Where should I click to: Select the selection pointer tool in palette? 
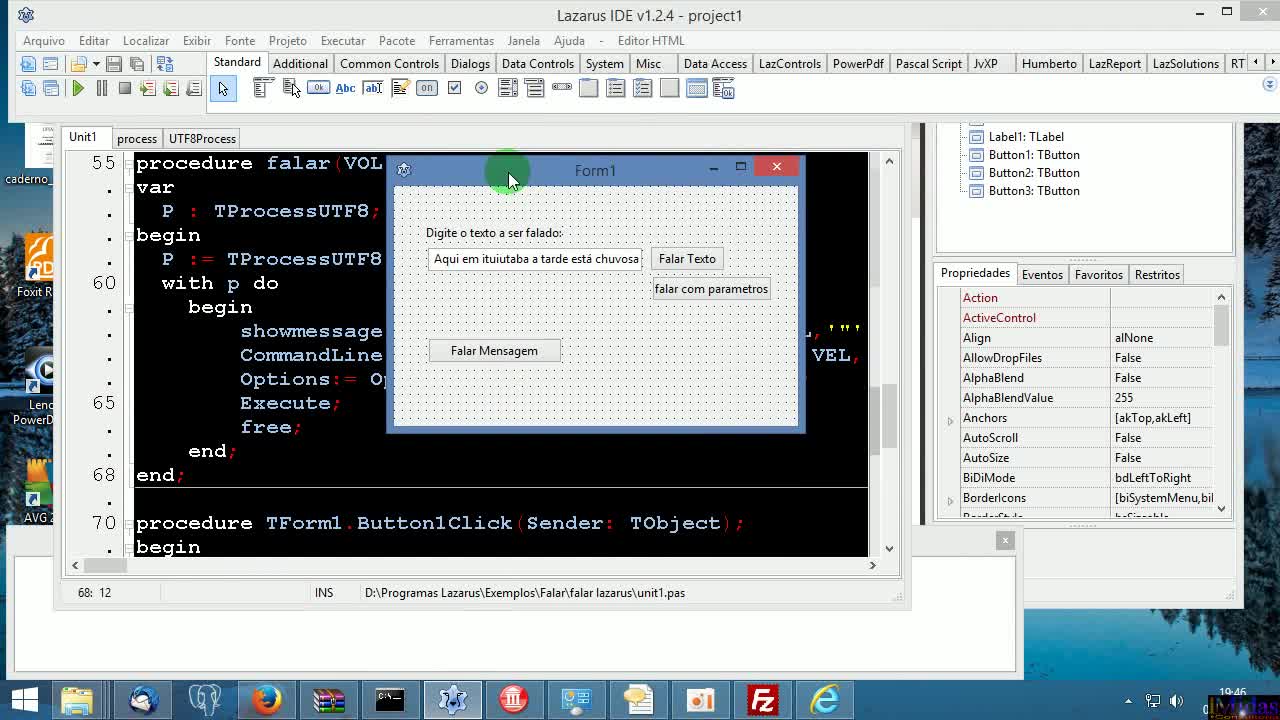pos(223,88)
